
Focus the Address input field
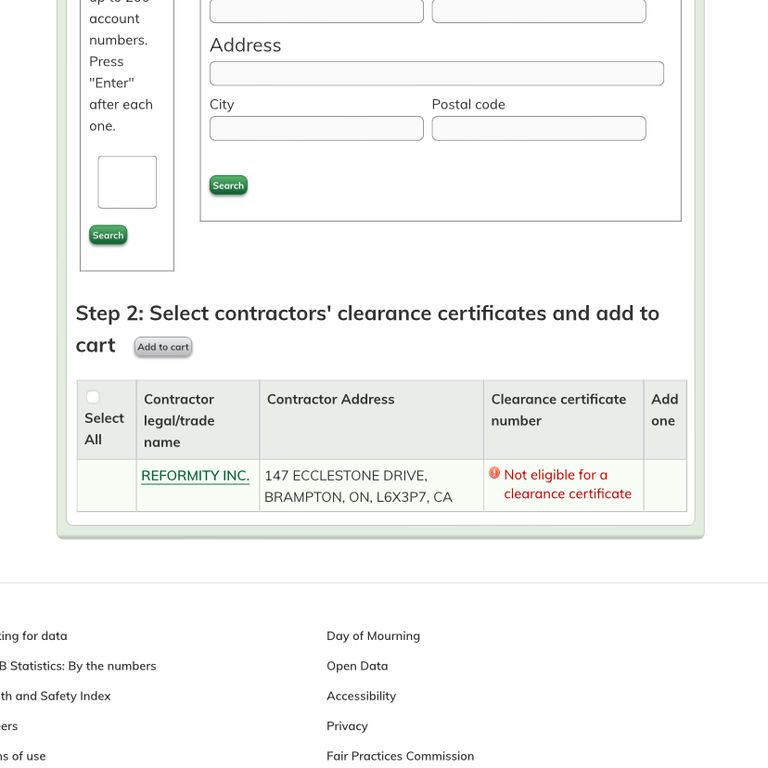436,73
